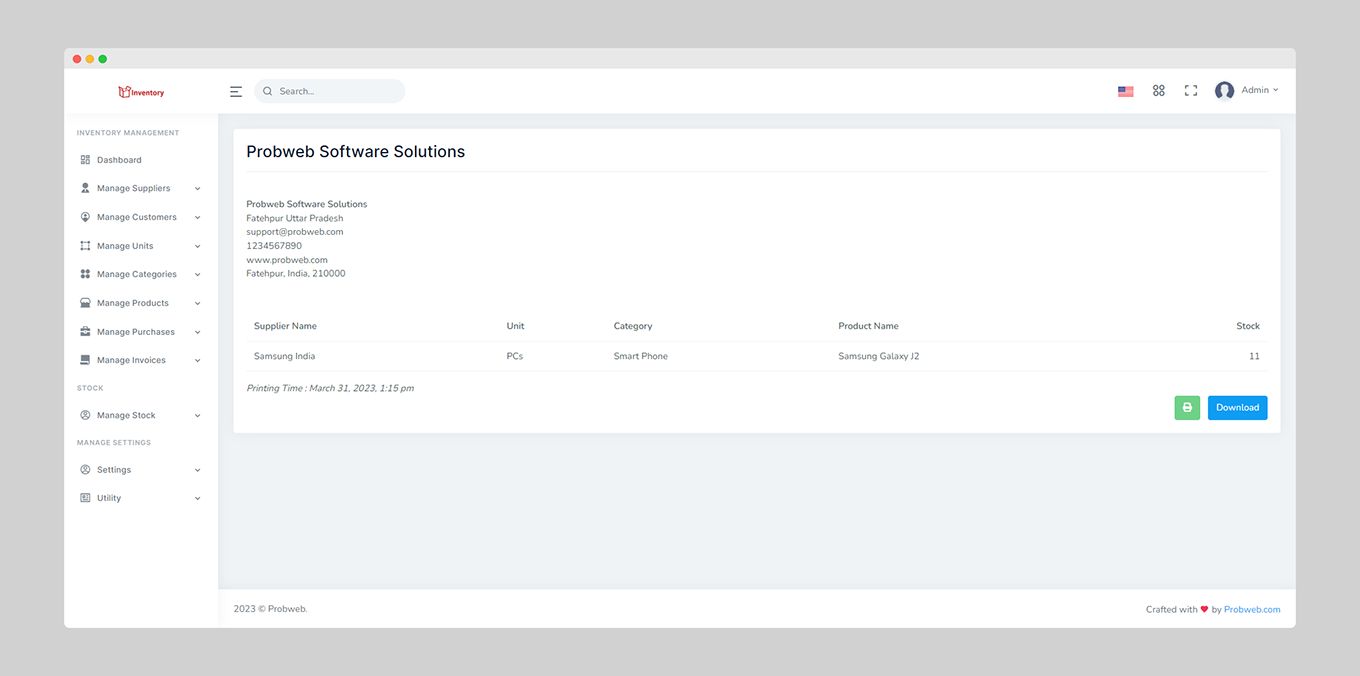The width and height of the screenshot is (1360, 676).
Task: Click the Manage Stock sidebar icon
Action: click(85, 415)
